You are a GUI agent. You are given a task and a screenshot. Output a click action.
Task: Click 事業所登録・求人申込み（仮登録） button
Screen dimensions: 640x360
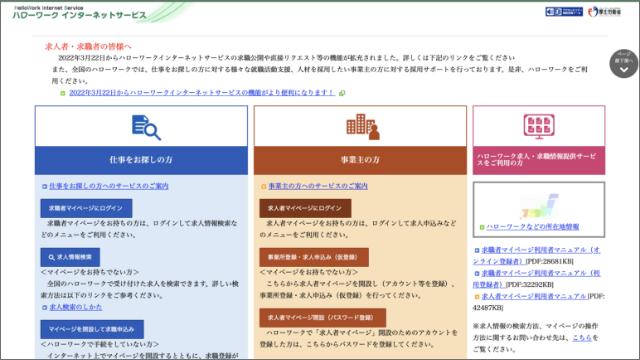(314, 257)
